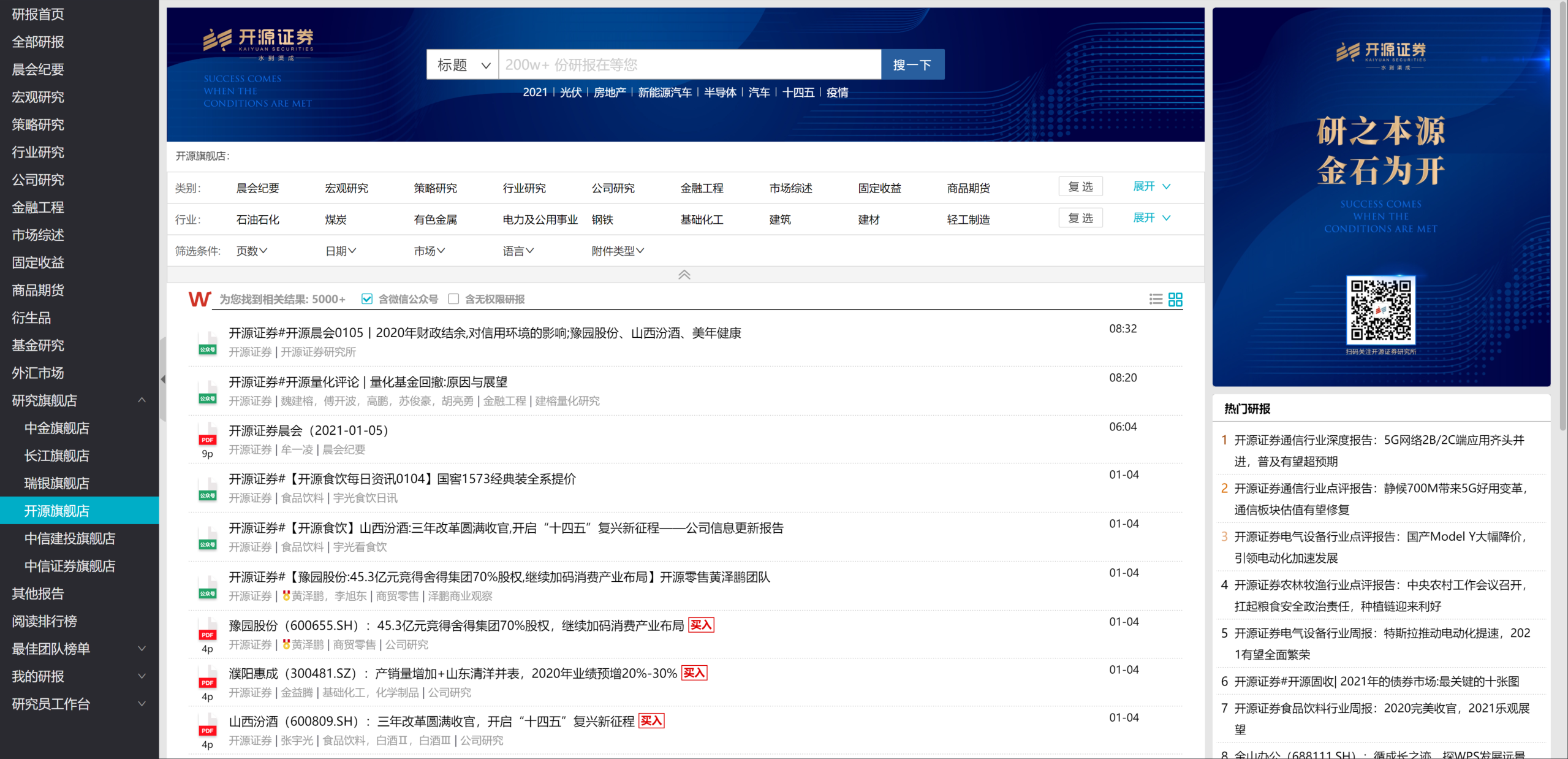Open the 语言 filter dropdown
The image size is (1568, 759).
point(518,251)
